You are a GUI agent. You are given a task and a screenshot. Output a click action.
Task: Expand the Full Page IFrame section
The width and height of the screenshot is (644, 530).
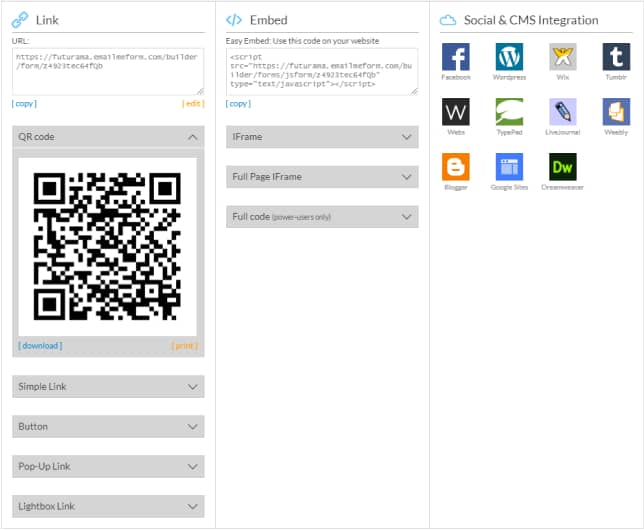point(322,177)
